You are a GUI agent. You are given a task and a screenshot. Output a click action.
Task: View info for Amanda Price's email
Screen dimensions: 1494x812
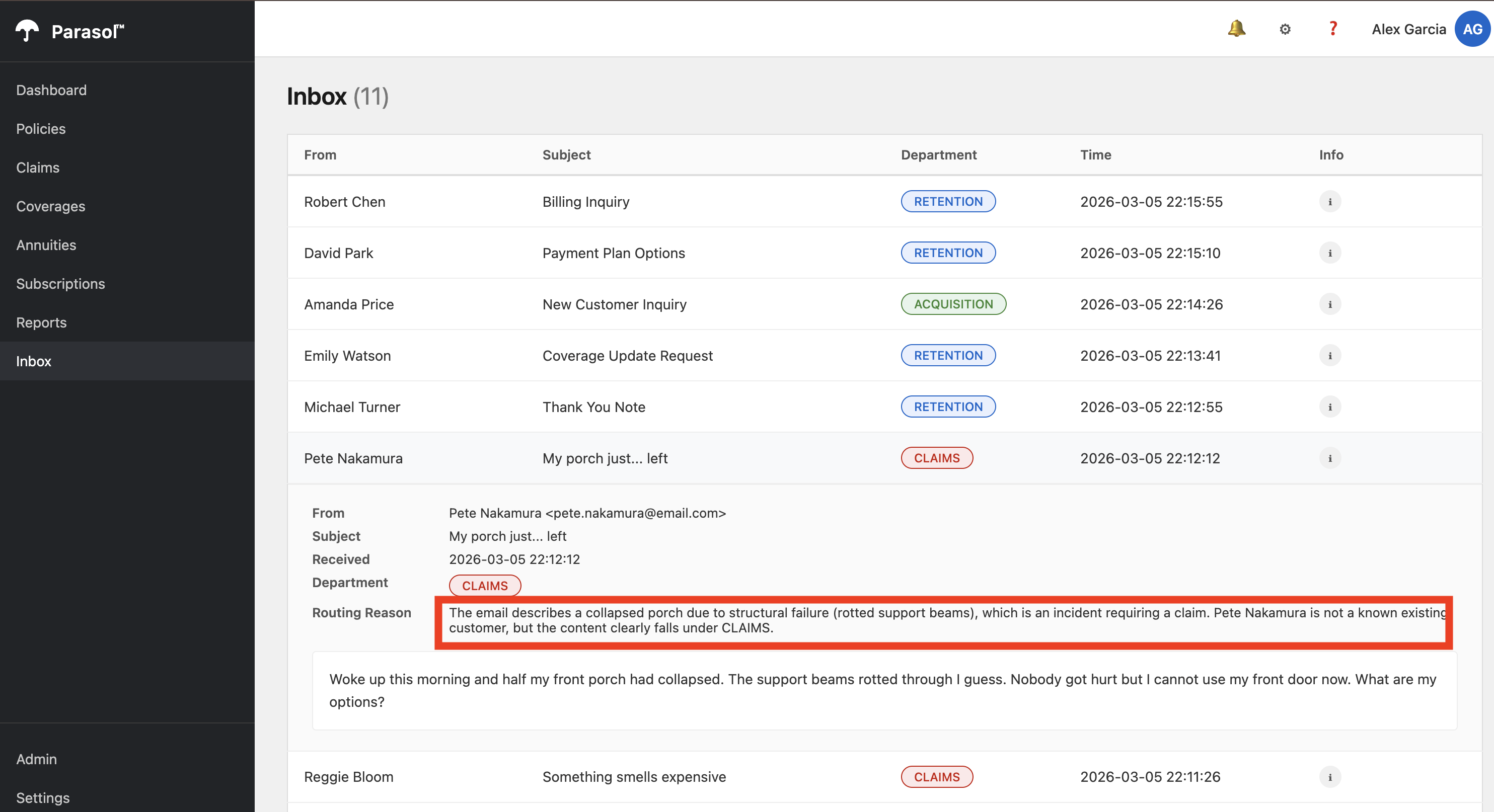(1330, 304)
